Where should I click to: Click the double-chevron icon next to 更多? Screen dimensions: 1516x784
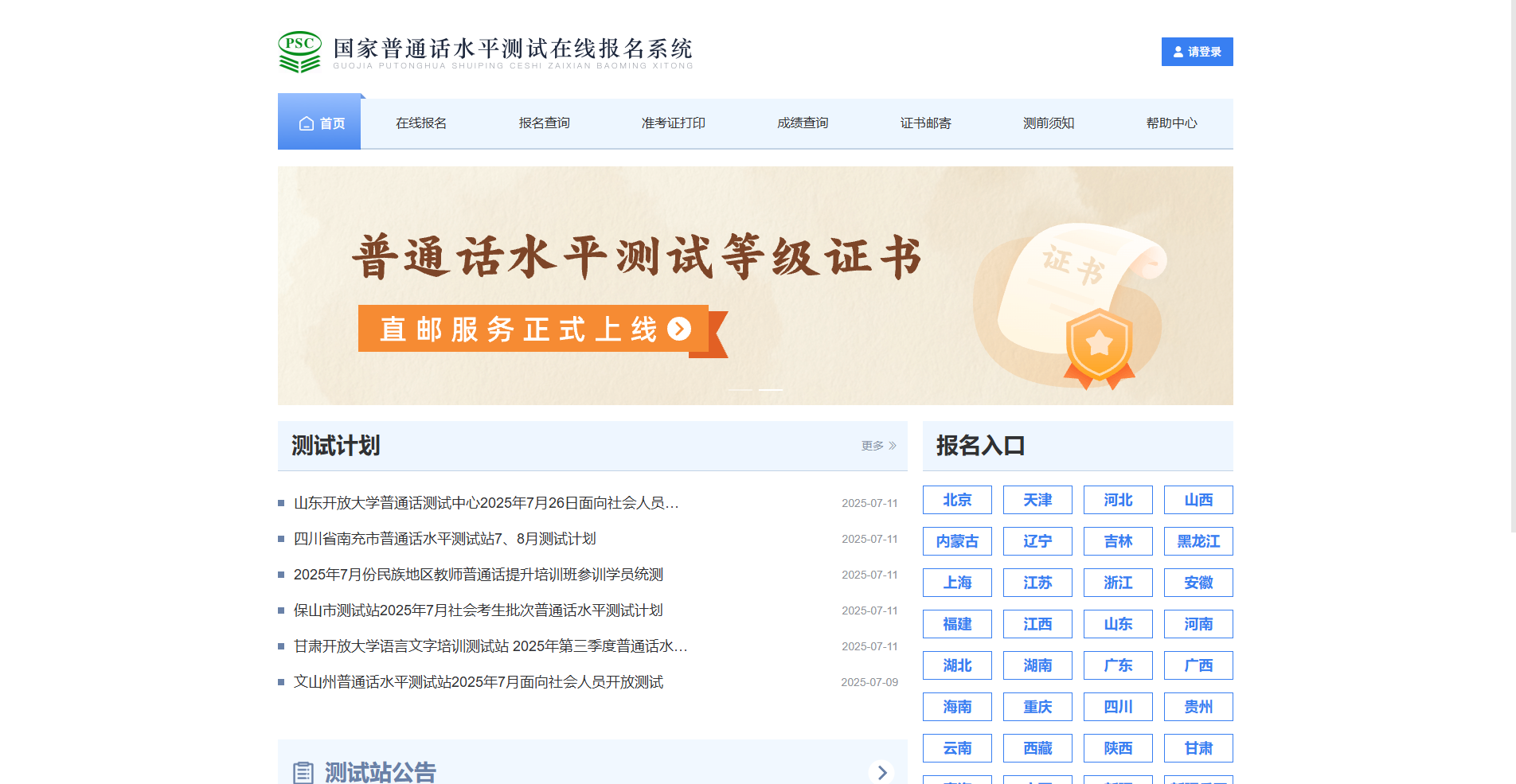pos(893,447)
